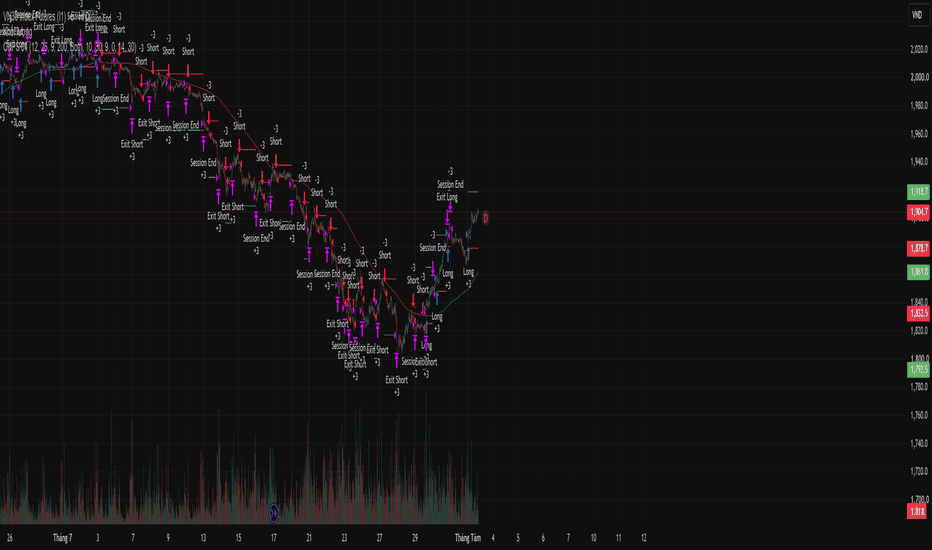Click the green 1,792.5 price label
This screenshot has height=550, width=932.
point(918,370)
